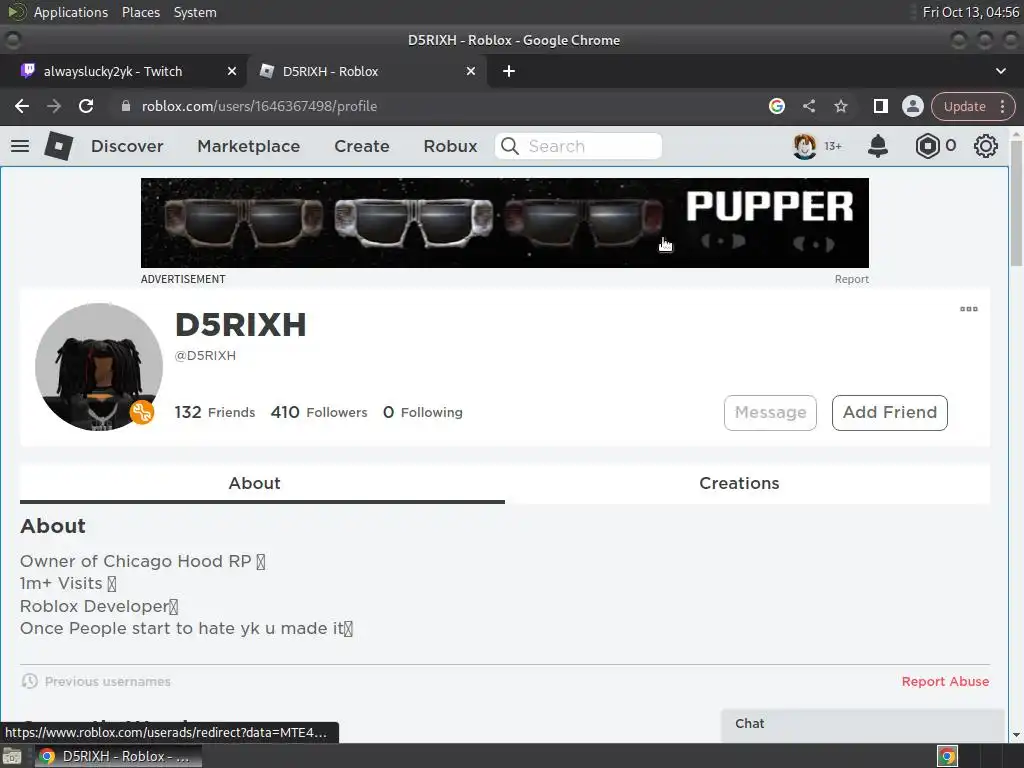The image size is (1024, 768).
Task: Open the user avatar icon in navbar
Action: (805, 146)
